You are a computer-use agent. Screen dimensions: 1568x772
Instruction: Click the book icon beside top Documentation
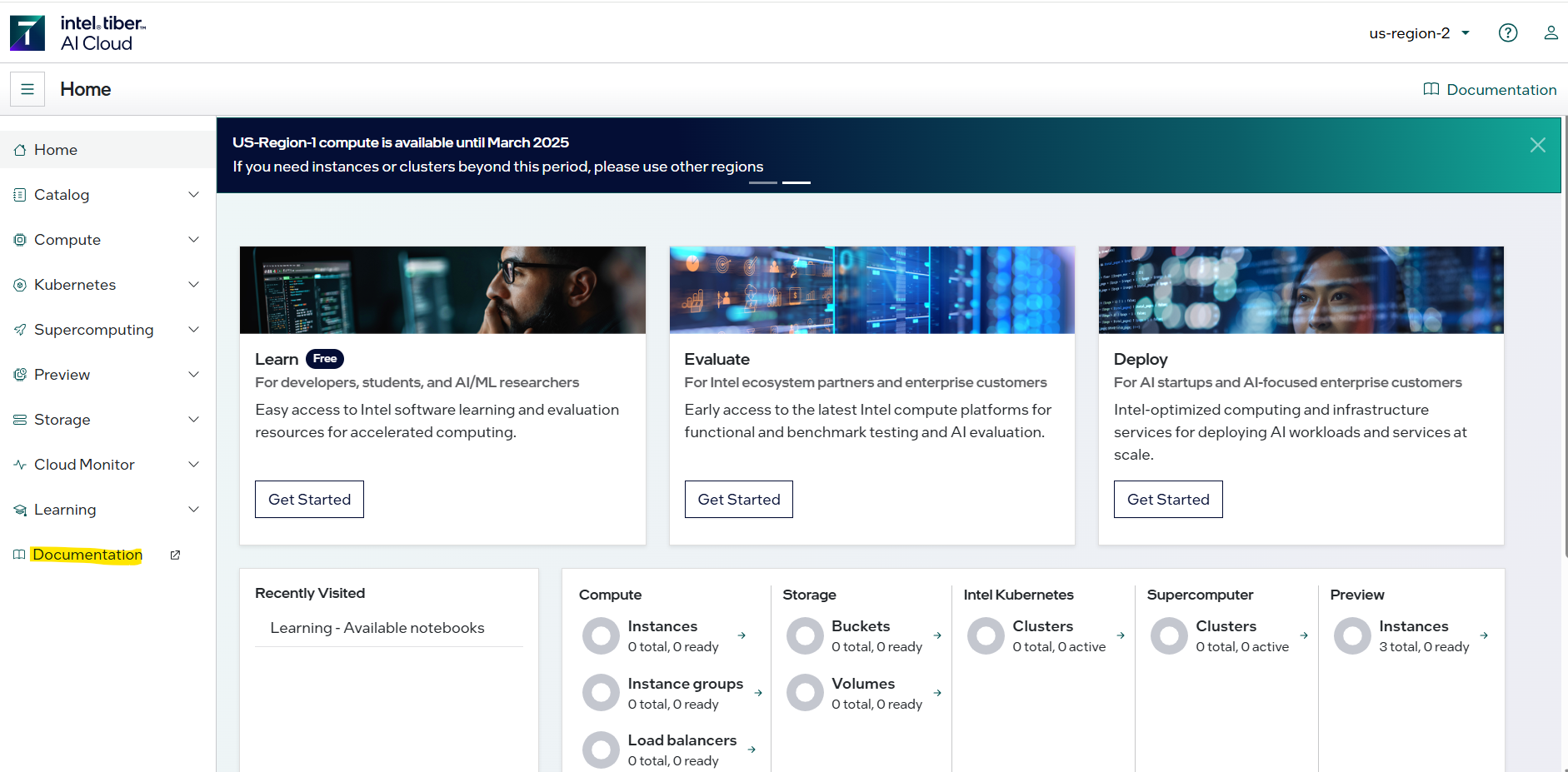click(1431, 89)
